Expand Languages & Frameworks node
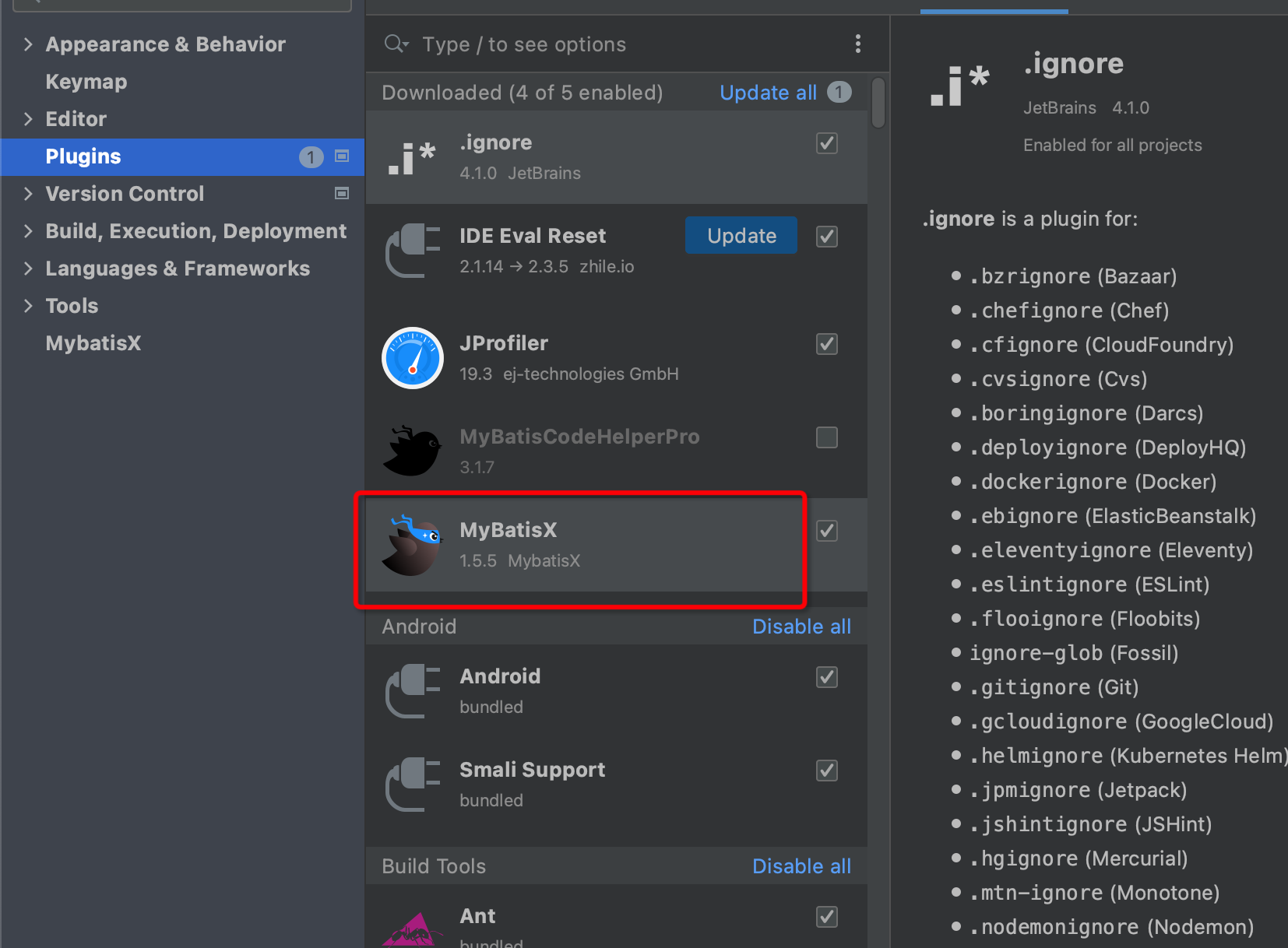Viewport: 1288px width, 948px height. [28, 268]
